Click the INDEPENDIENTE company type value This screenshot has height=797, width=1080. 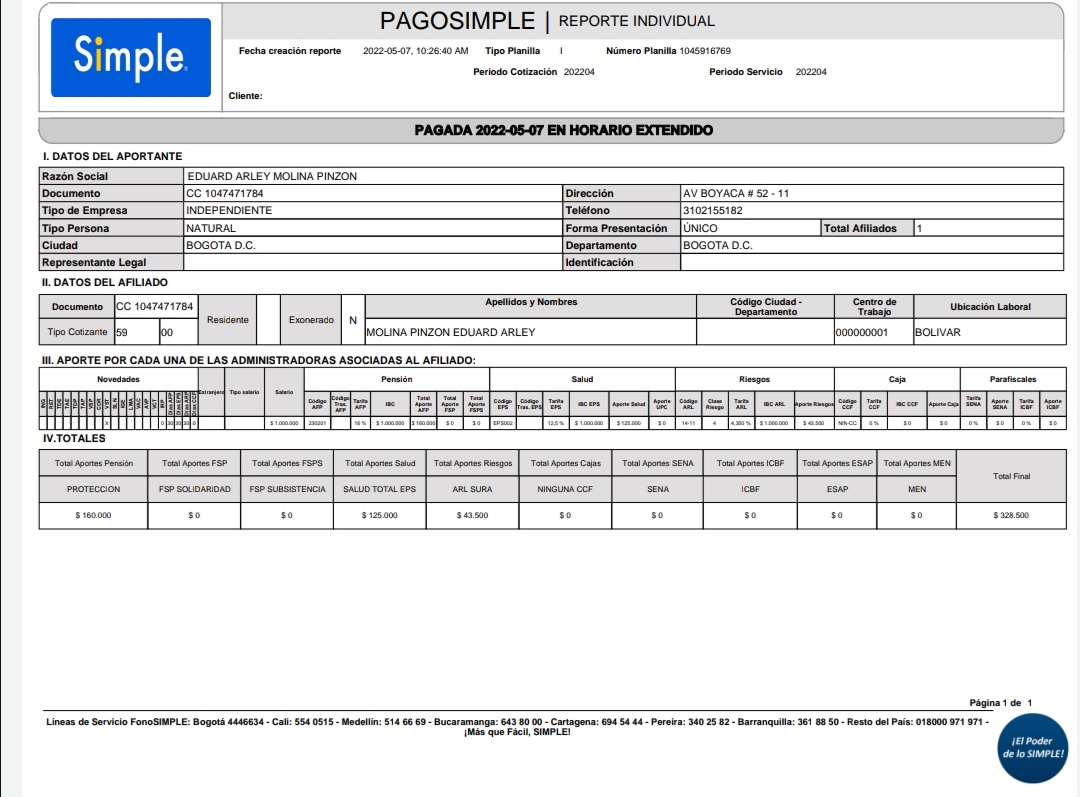pos(229,211)
